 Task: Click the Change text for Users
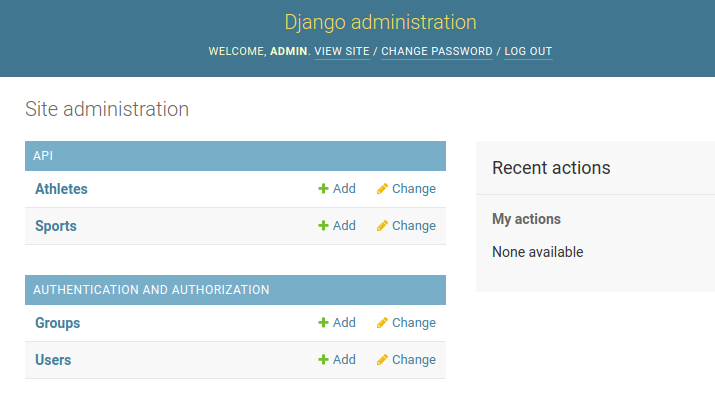click(414, 359)
